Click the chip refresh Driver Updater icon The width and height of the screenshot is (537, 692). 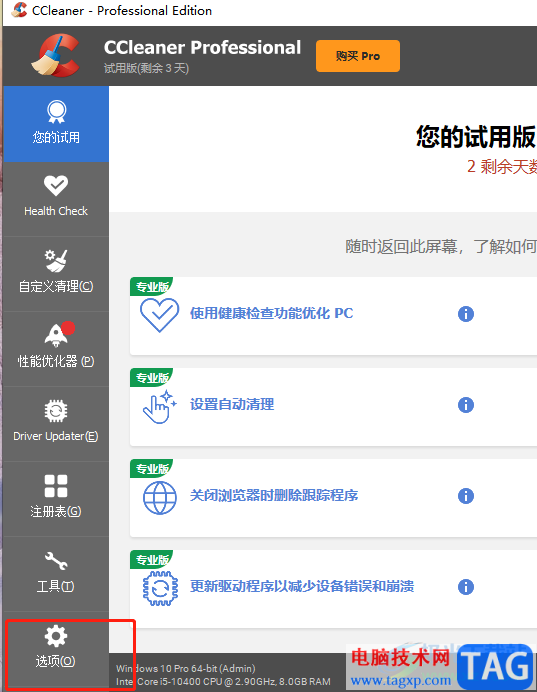(x=56, y=411)
